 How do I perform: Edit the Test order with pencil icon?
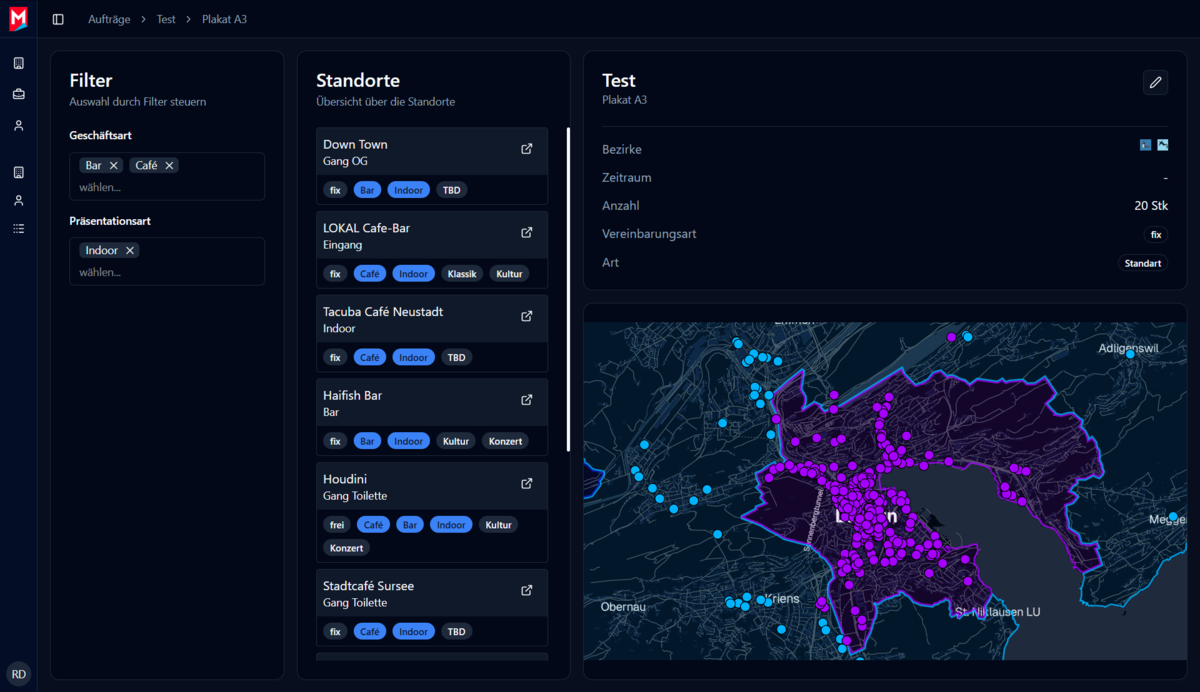pos(1155,82)
